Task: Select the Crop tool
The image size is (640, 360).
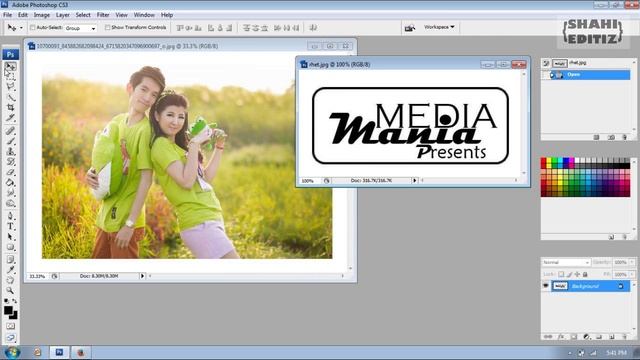Action: pyautogui.click(x=11, y=107)
